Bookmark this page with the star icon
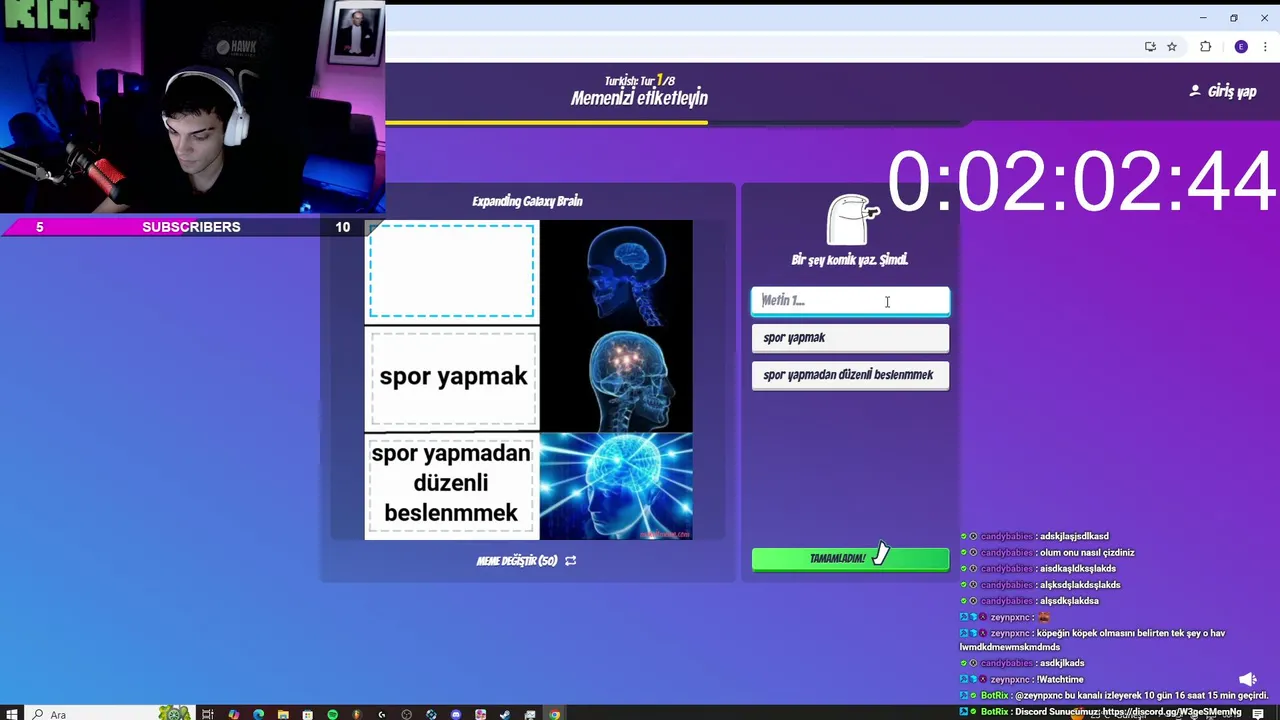This screenshot has width=1280, height=720. (1172, 46)
